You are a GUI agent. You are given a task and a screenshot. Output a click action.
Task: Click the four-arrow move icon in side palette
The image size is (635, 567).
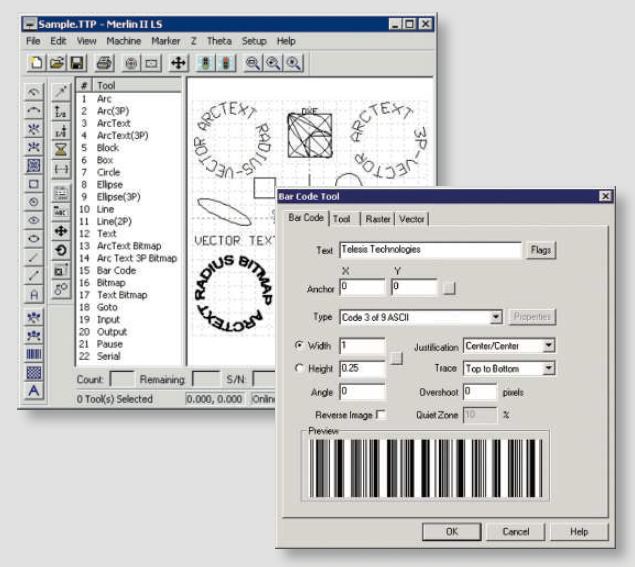click(61, 231)
